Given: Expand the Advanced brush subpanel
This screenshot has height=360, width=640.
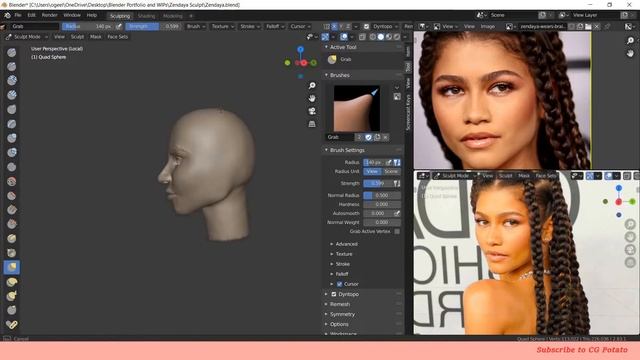Looking at the screenshot, I should pos(346,244).
